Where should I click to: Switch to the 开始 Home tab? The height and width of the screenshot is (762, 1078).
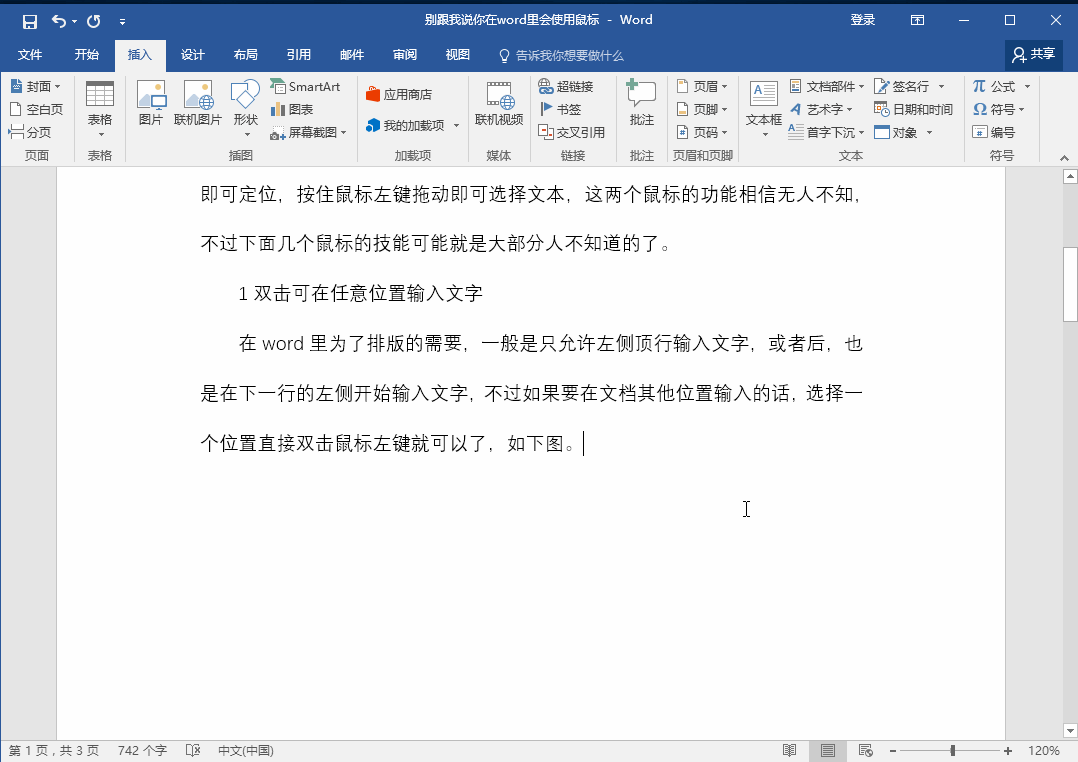point(87,55)
